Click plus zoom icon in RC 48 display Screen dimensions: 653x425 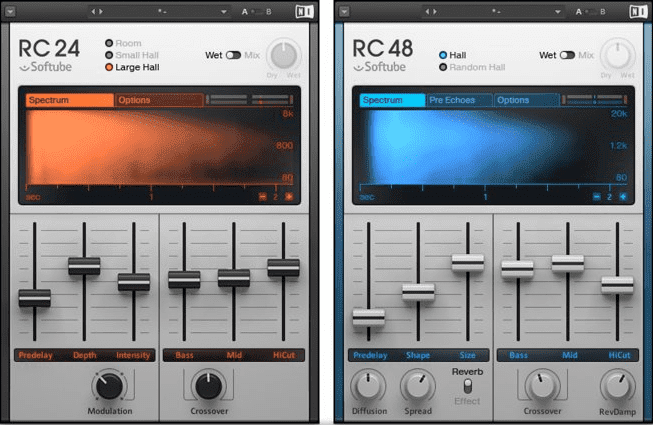pyautogui.click(x=623, y=197)
